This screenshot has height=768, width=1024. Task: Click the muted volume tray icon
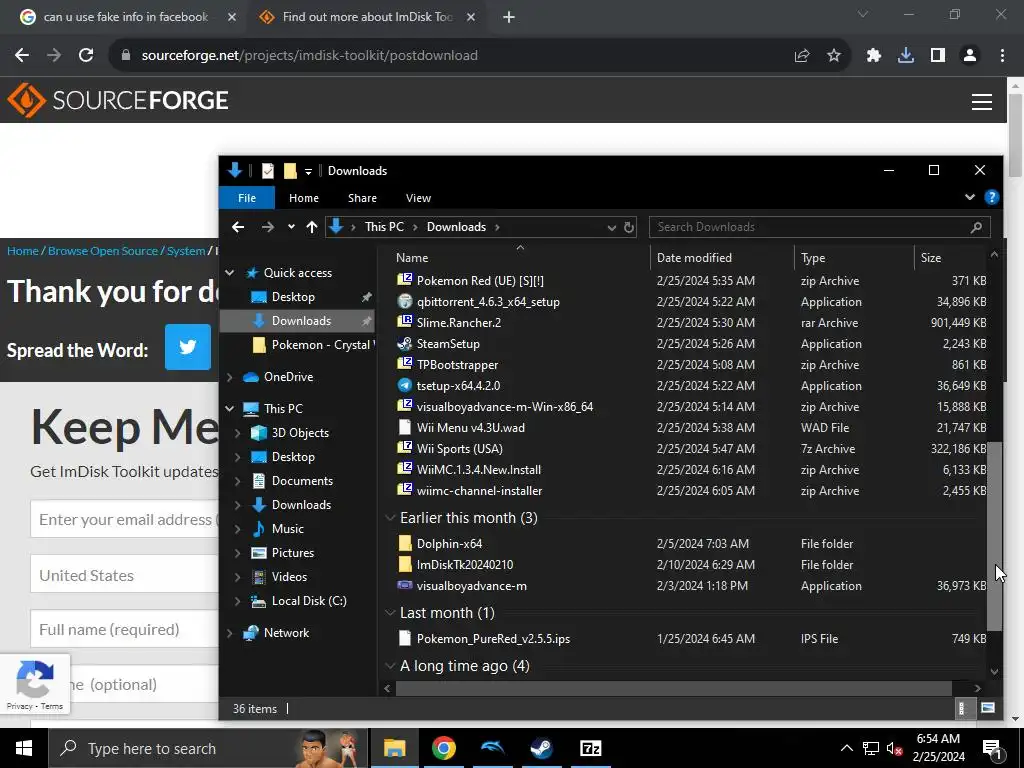pyautogui.click(x=894, y=749)
